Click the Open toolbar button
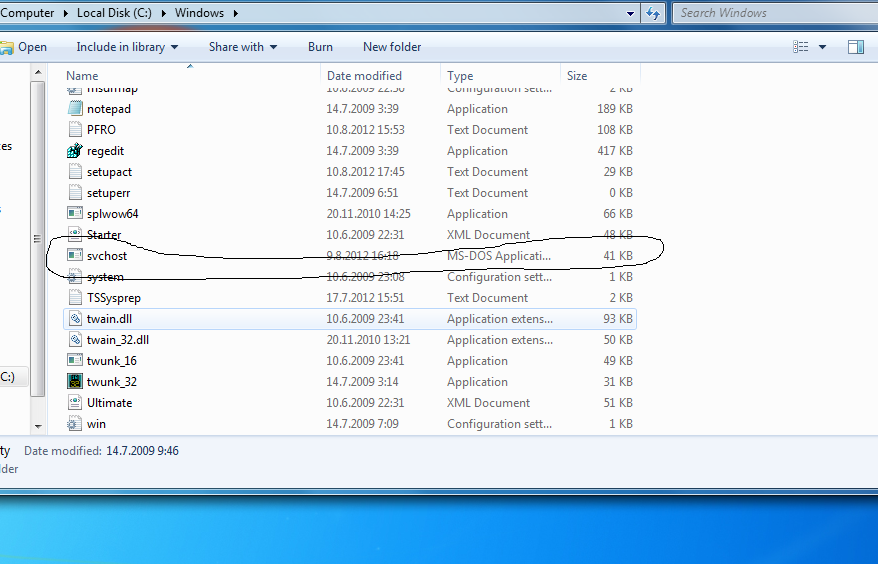The width and height of the screenshot is (878, 564). pos(24,47)
